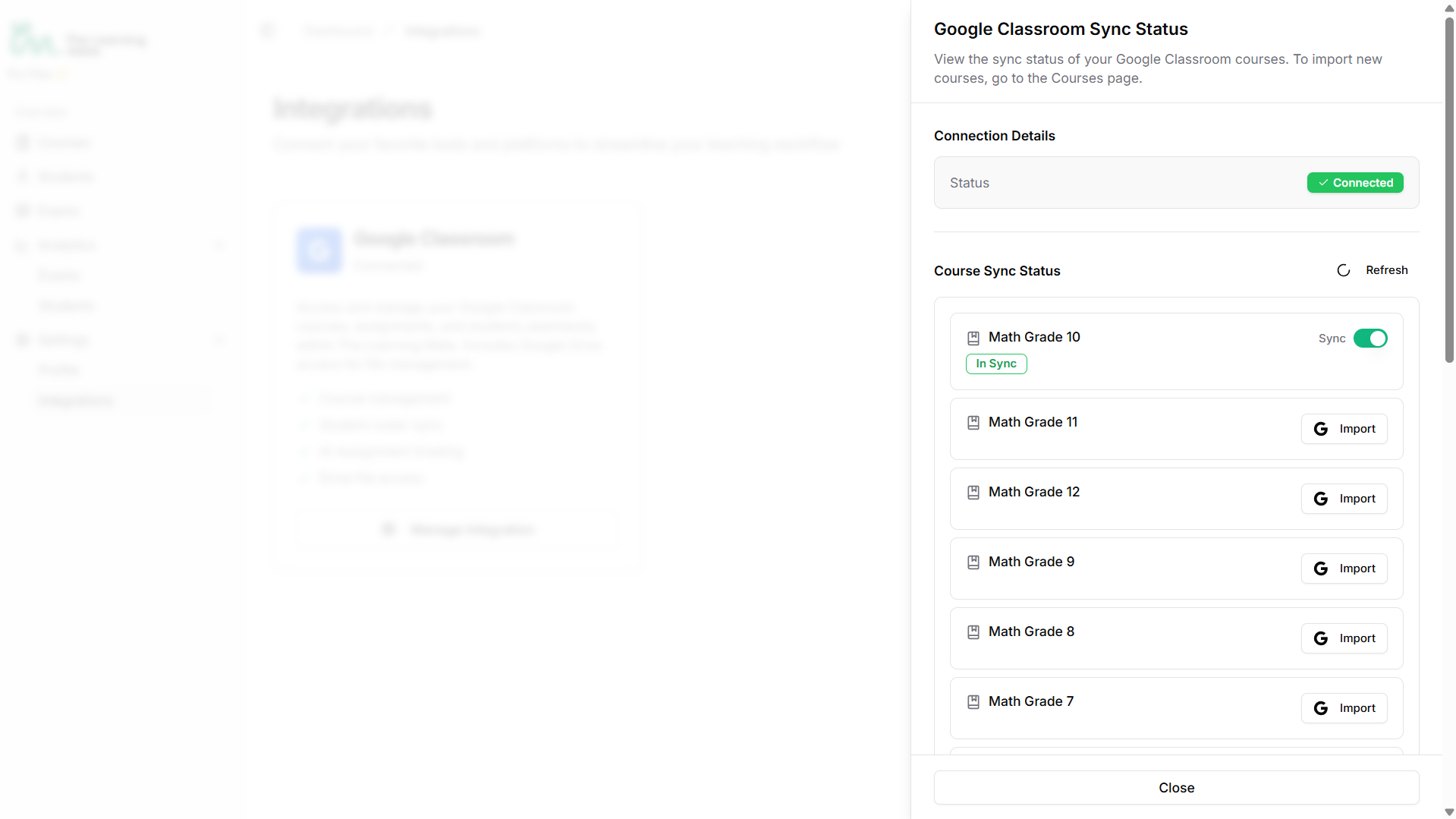
Task: Click the Google icon in the Math Grade 8 row
Action: [1321, 638]
